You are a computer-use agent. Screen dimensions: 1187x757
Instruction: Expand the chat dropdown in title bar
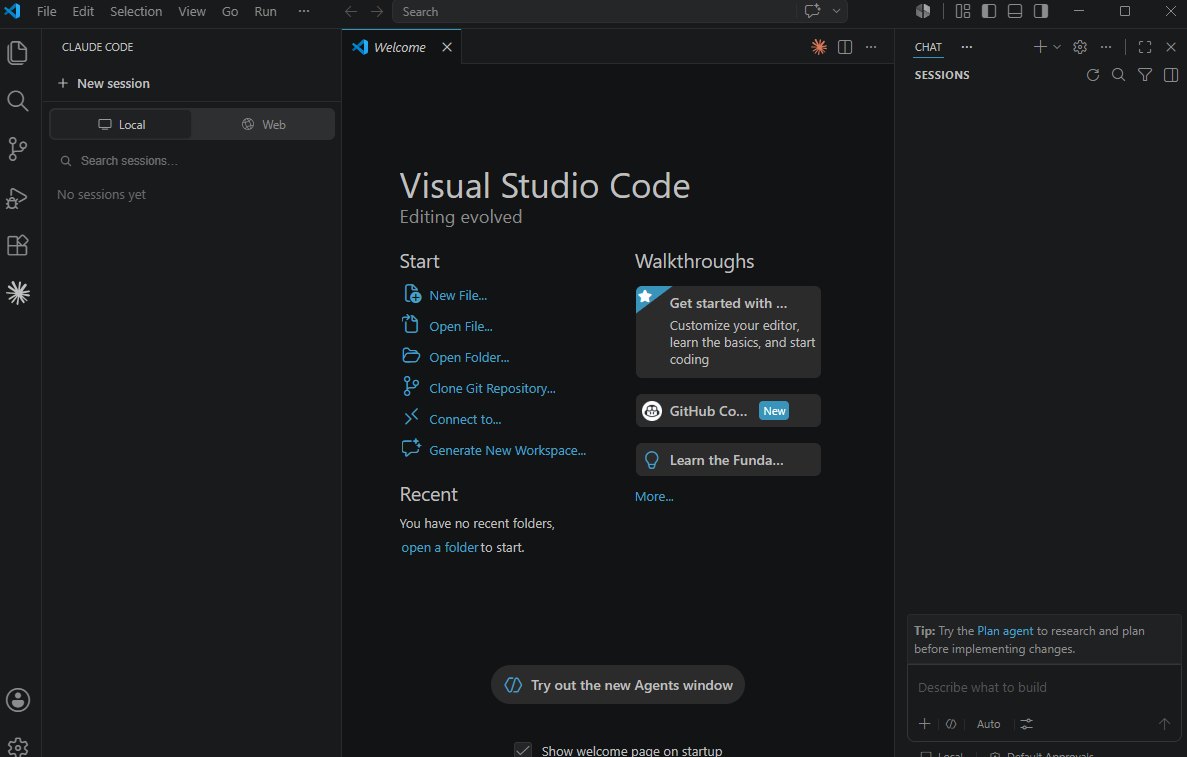[837, 11]
